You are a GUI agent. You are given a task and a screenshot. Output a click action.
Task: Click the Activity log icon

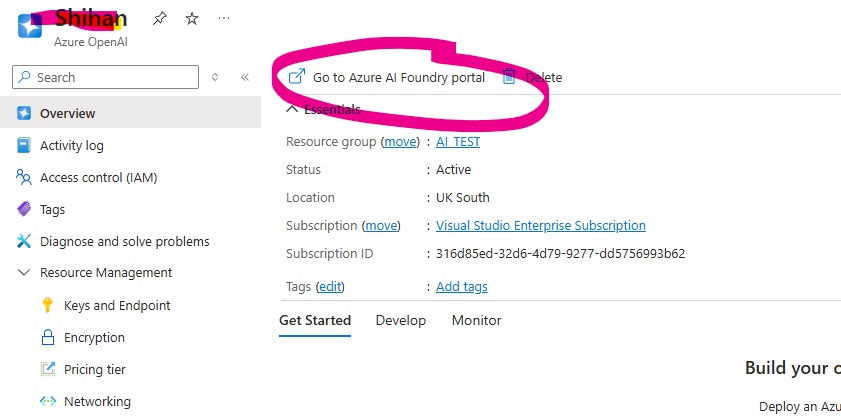[x=24, y=145]
